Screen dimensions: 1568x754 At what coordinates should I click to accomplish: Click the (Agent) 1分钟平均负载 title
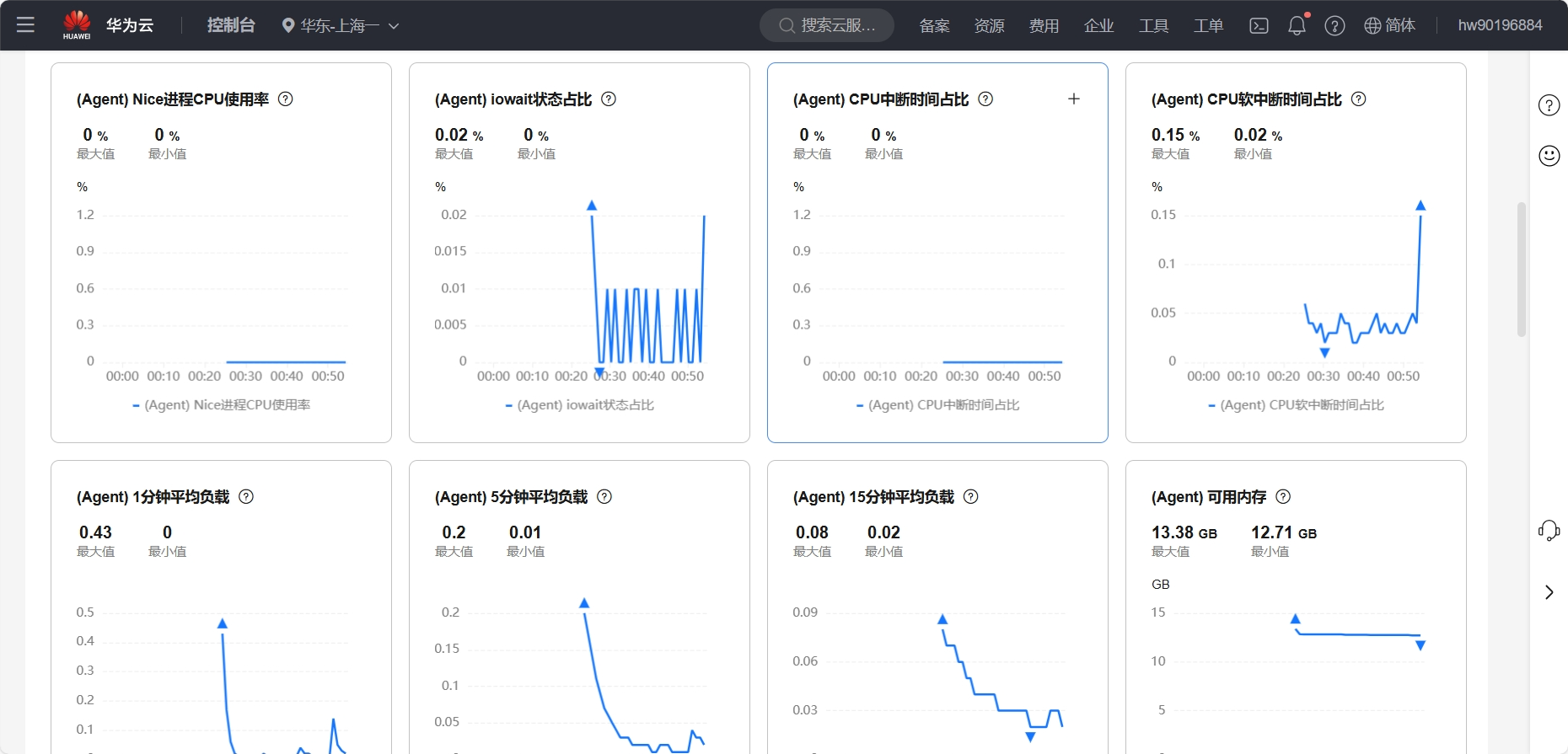coord(153,497)
